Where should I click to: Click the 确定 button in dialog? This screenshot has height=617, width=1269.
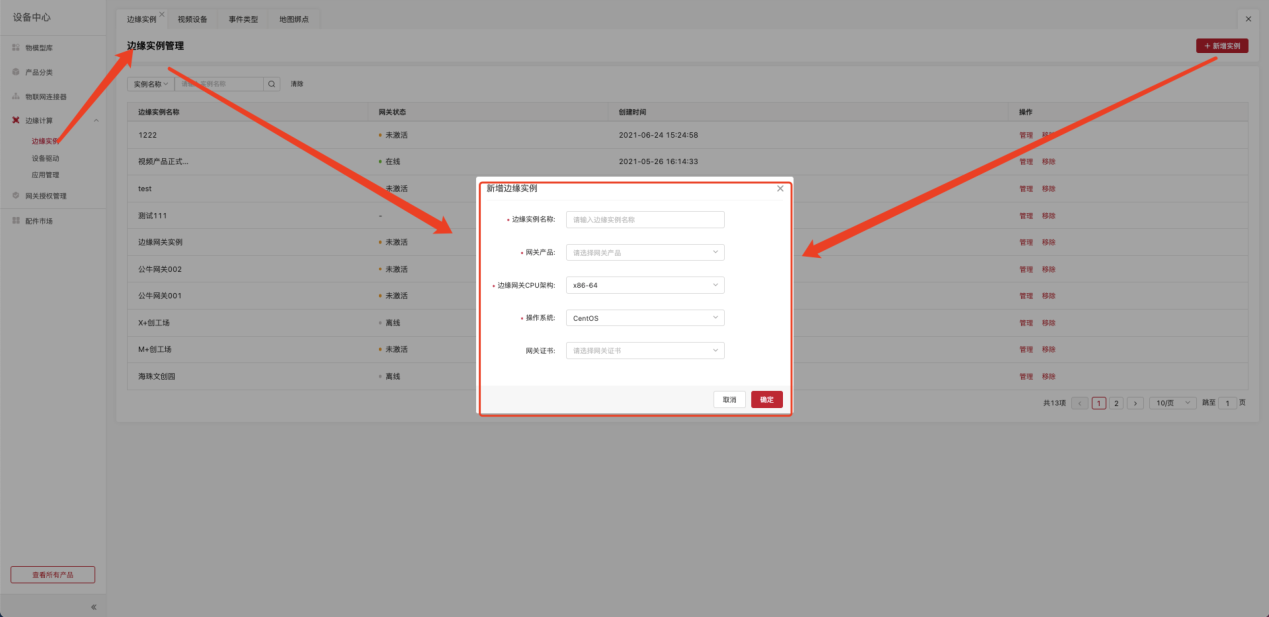click(x=766, y=399)
